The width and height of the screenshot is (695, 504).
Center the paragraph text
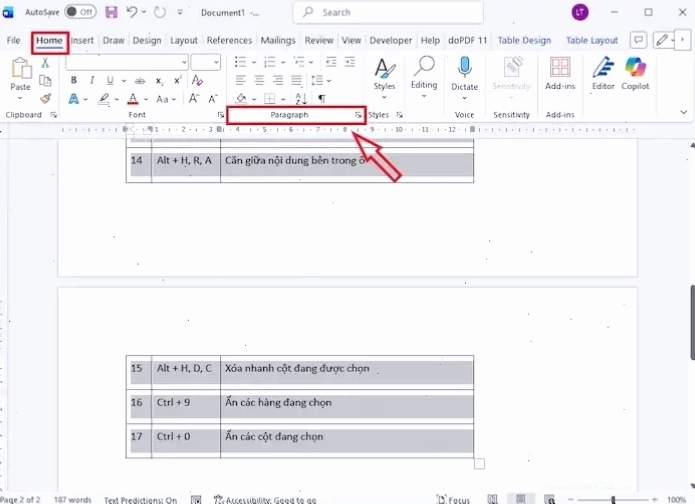pos(259,80)
